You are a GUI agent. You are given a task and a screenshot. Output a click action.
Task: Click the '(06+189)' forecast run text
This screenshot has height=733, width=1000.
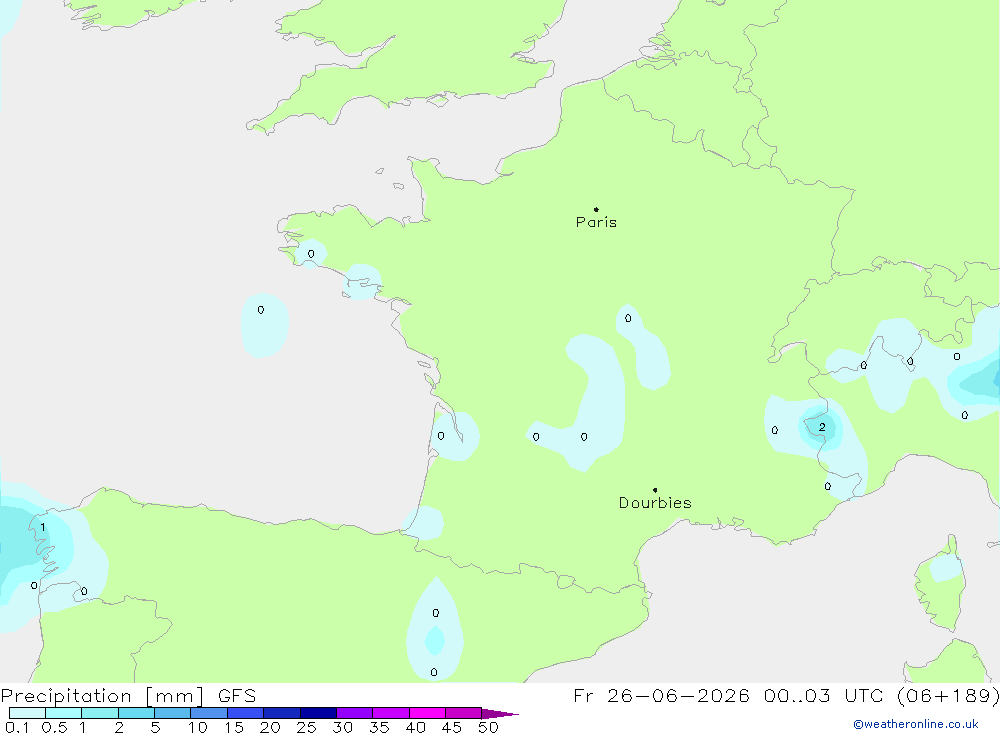pyautogui.click(x=948, y=696)
